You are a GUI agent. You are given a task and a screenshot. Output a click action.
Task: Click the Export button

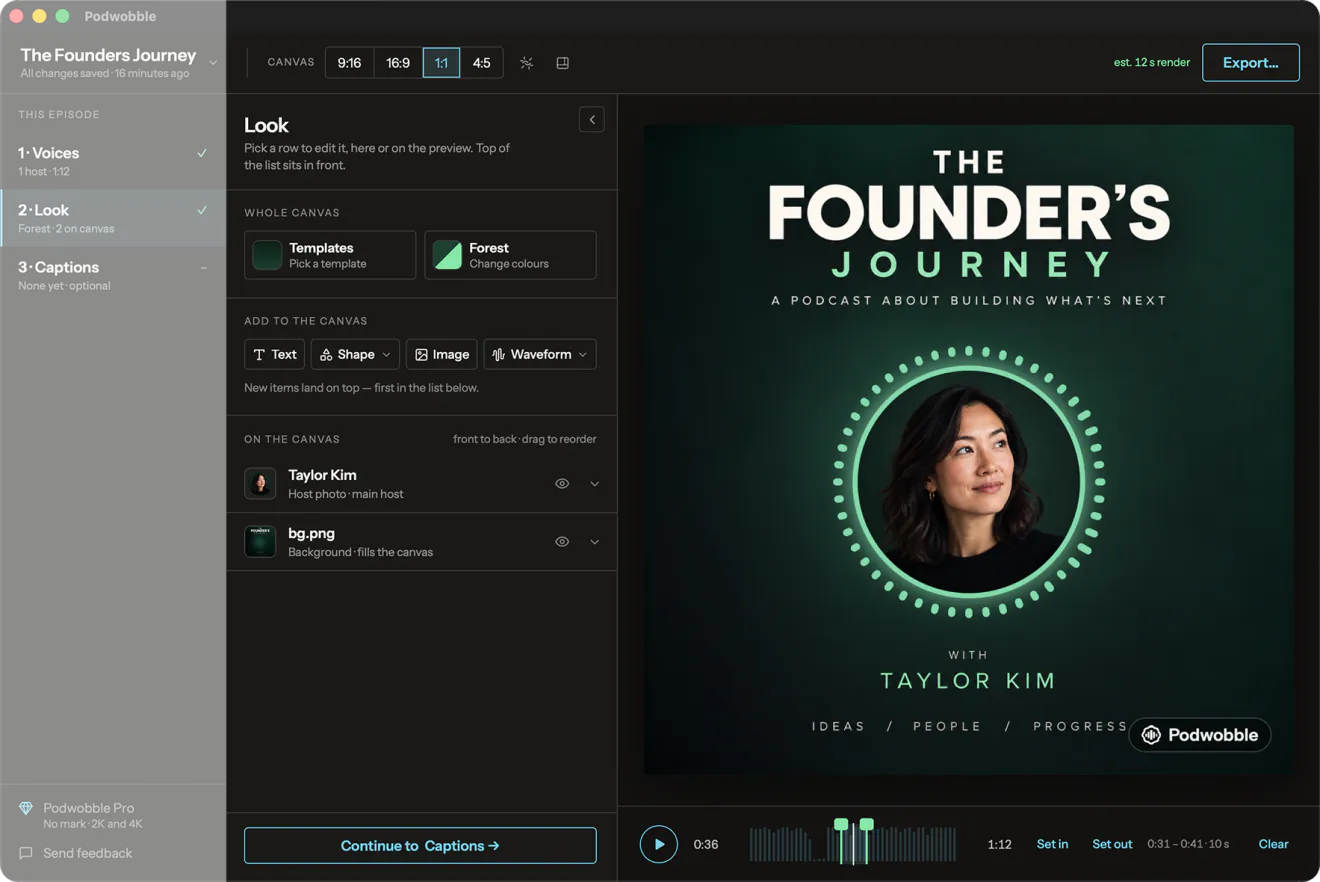[x=1251, y=62]
